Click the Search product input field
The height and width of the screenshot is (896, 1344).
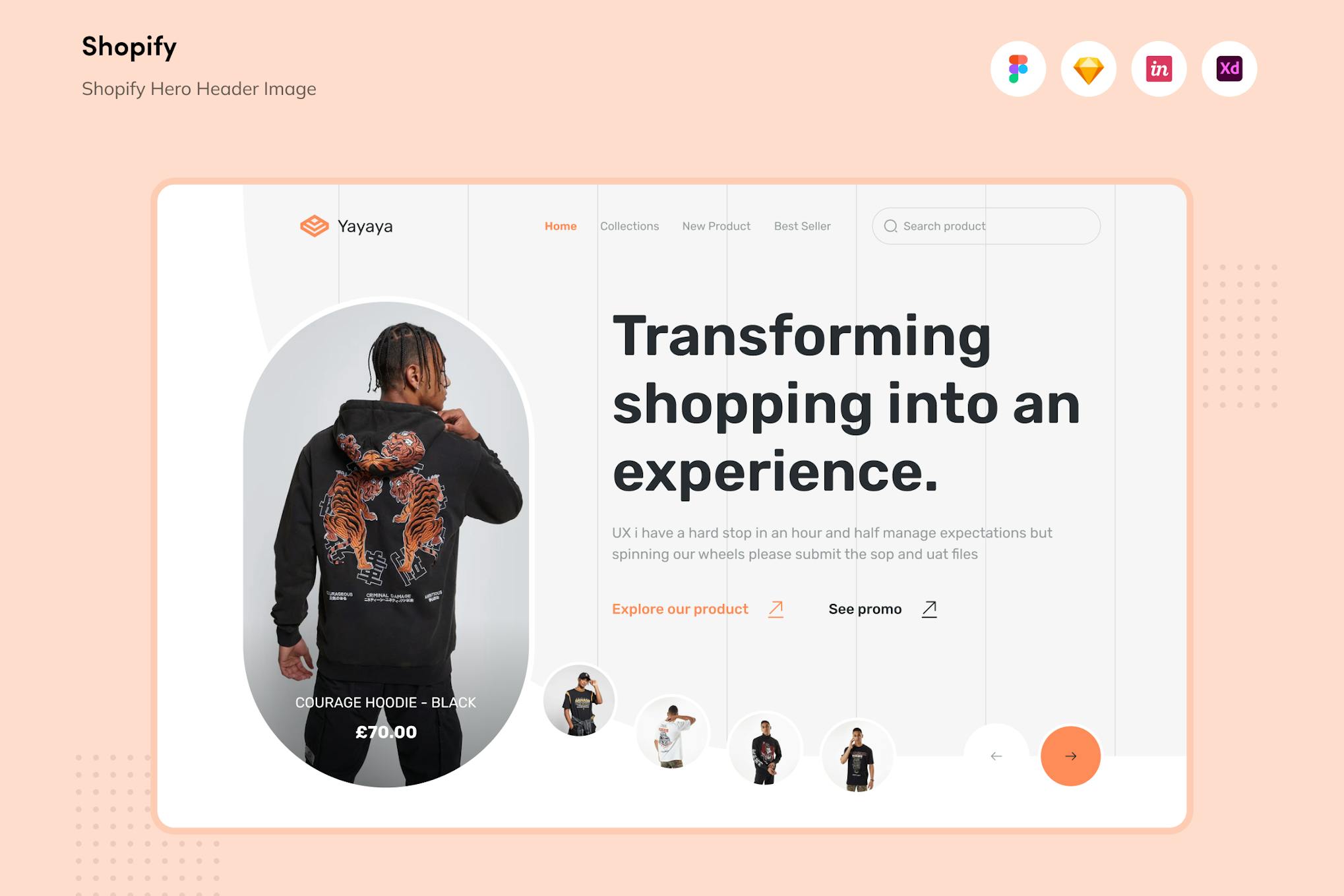983,225
